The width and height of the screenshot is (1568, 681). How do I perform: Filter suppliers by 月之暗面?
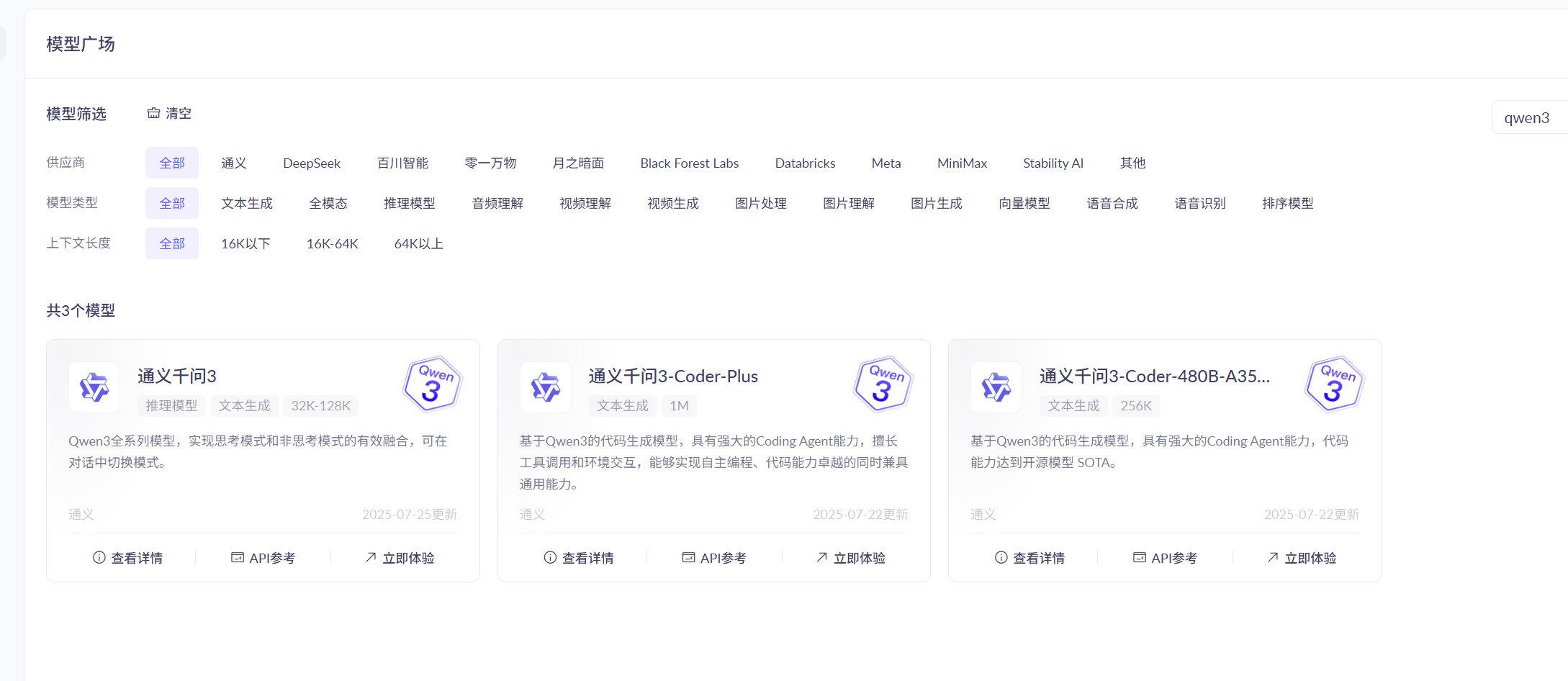(x=579, y=163)
